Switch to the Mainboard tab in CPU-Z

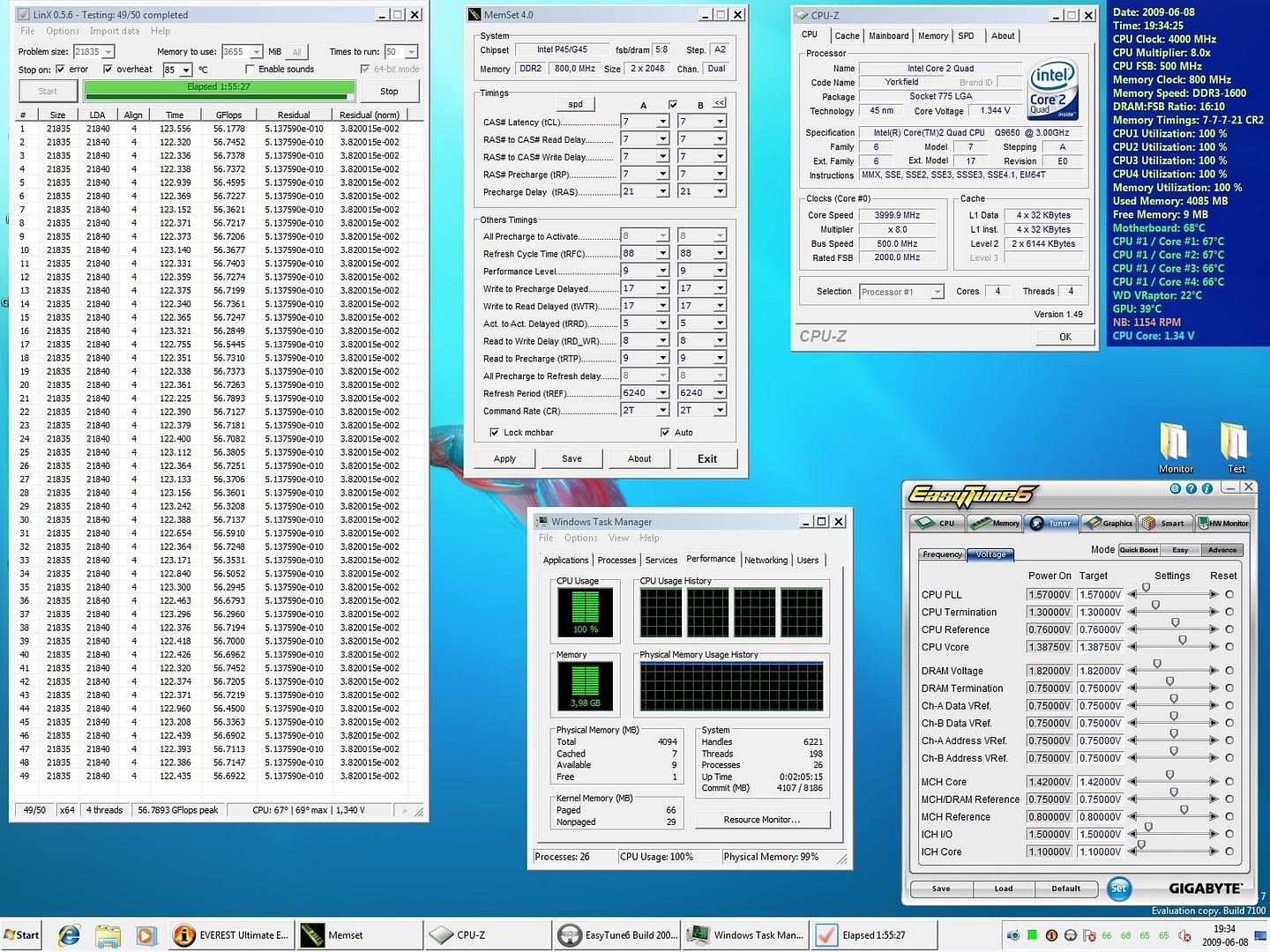889,36
